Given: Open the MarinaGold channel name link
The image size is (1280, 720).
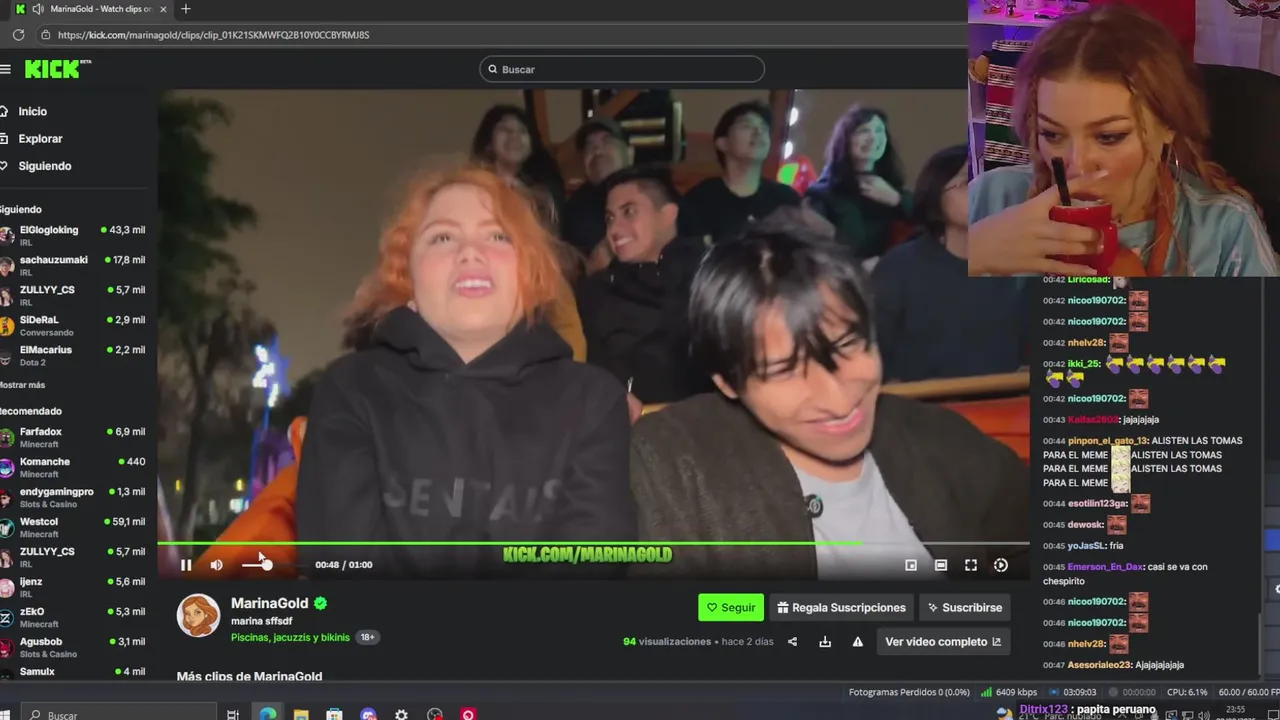Looking at the screenshot, I should pos(269,603).
